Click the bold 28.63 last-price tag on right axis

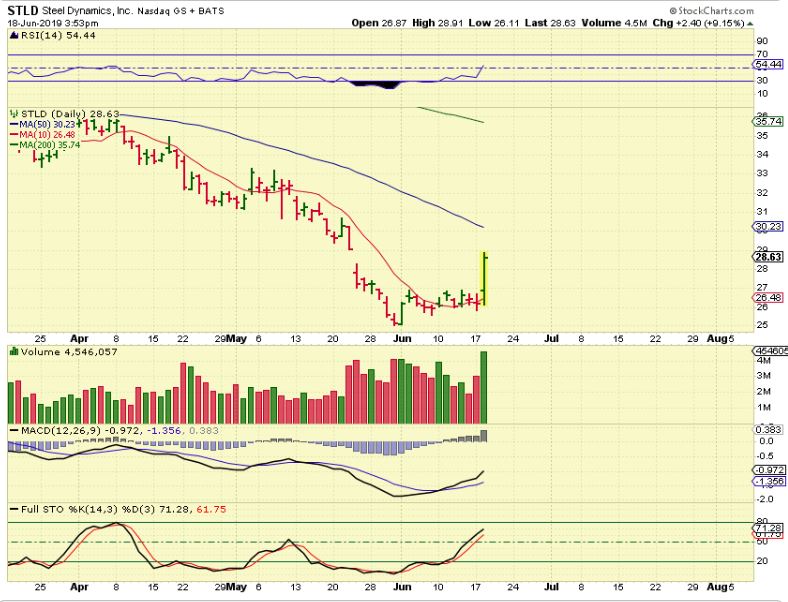point(768,257)
